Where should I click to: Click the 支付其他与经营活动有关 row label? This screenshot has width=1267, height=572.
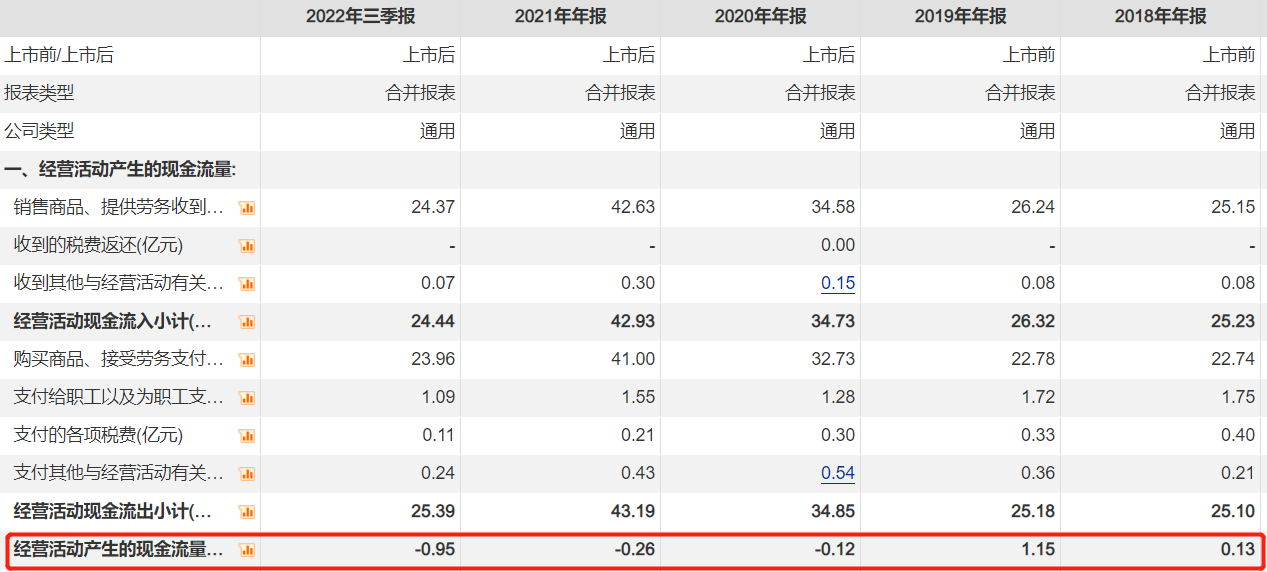119,473
